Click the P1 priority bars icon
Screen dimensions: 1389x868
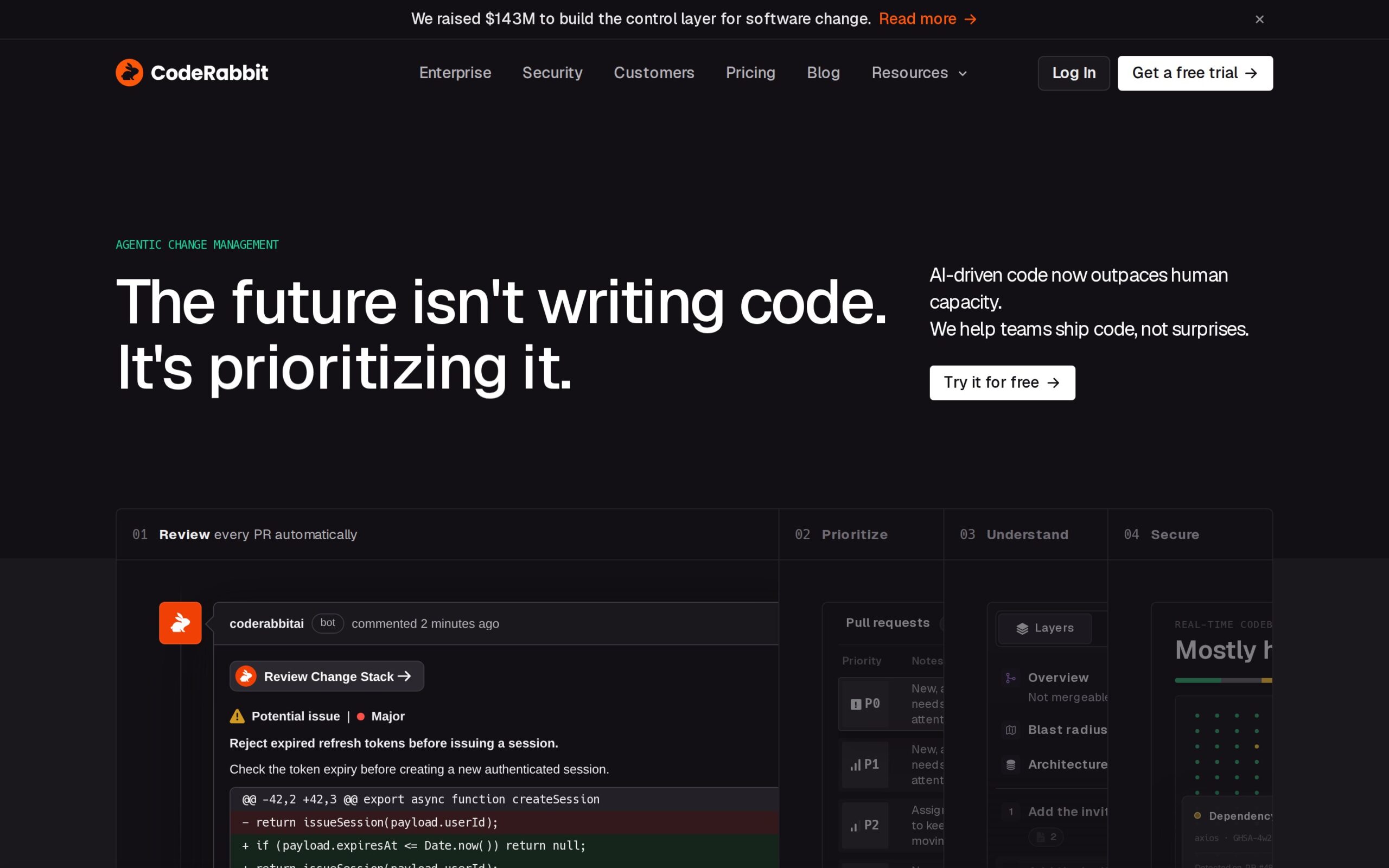tap(855, 765)
